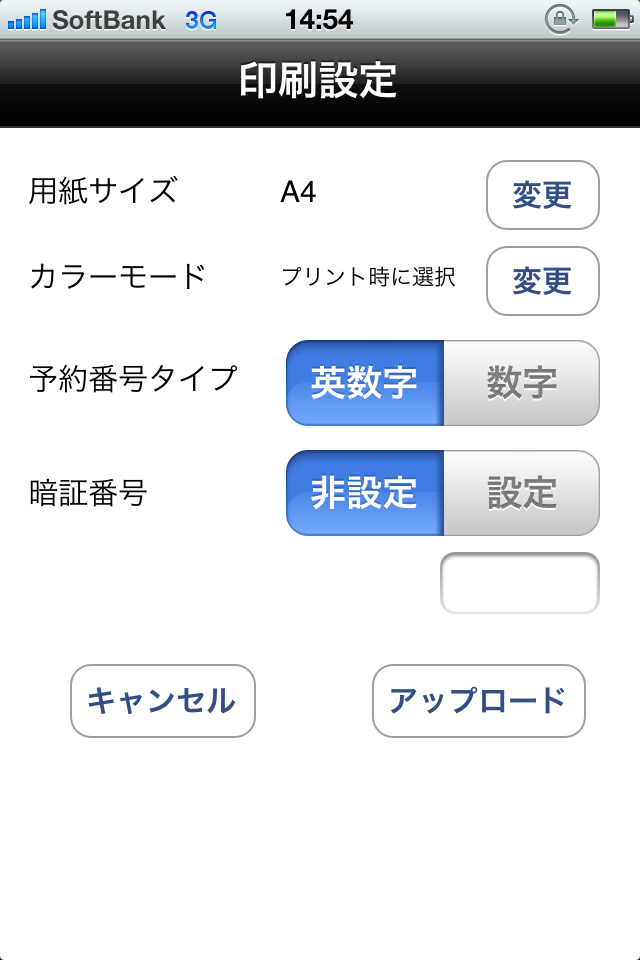The width and height of the screenshot is (640, 960).
Task: Tap the A4 paper size value
Action: 298,192
